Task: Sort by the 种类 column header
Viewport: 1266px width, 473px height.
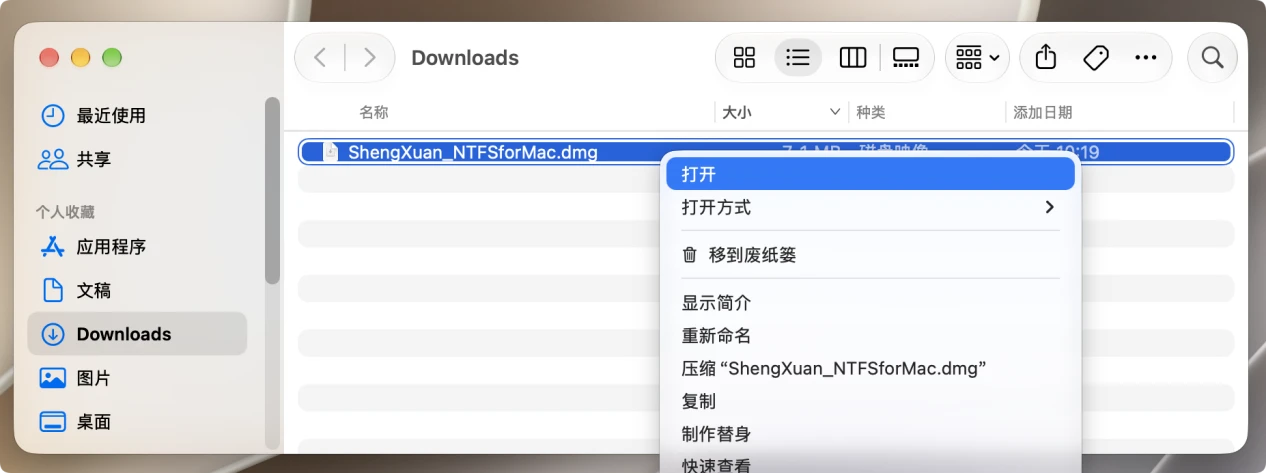Action: [871, 112]
